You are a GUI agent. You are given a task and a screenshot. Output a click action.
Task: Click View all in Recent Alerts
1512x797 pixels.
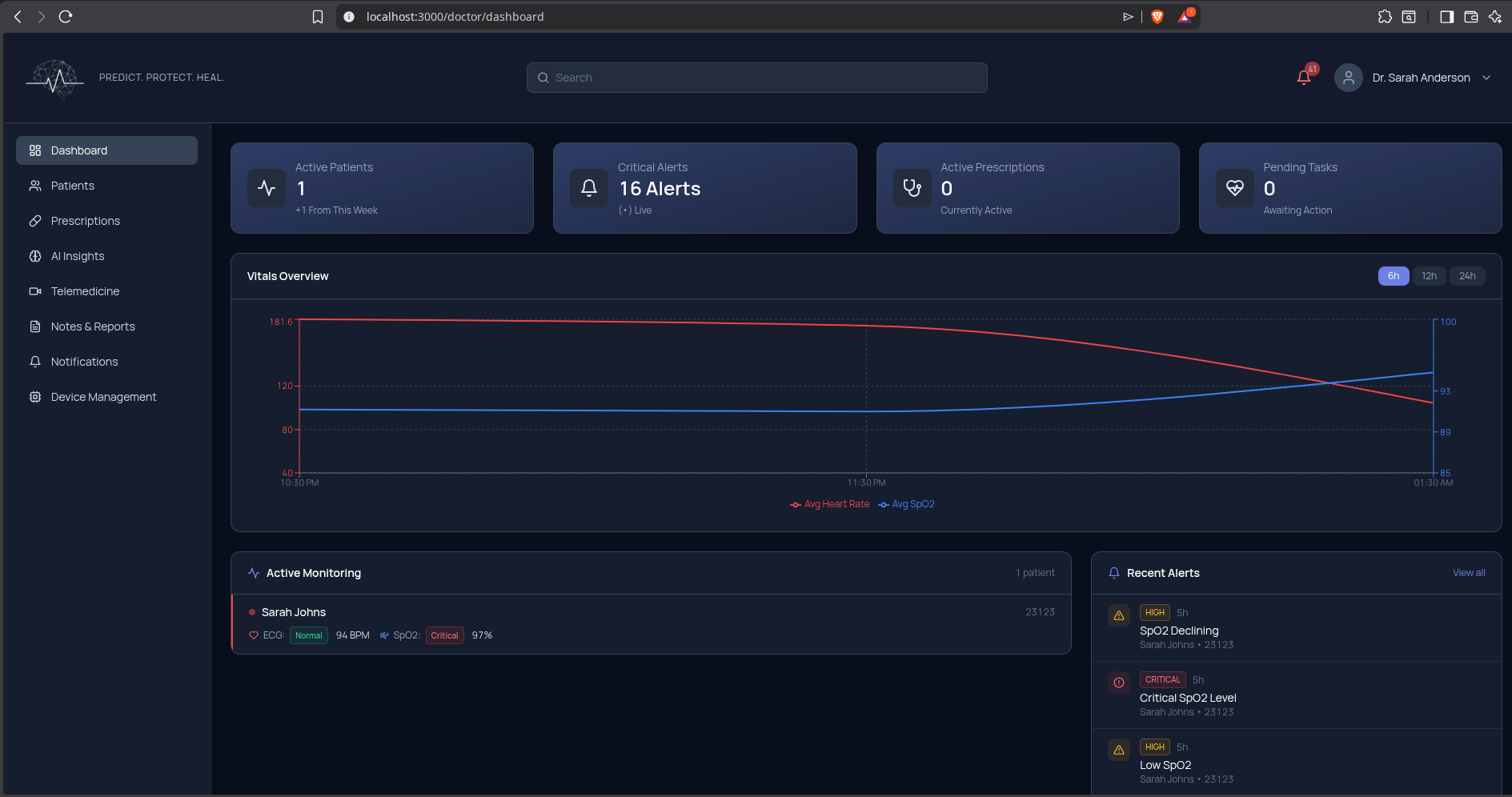pyautogui.click(x=1468, y=572)
